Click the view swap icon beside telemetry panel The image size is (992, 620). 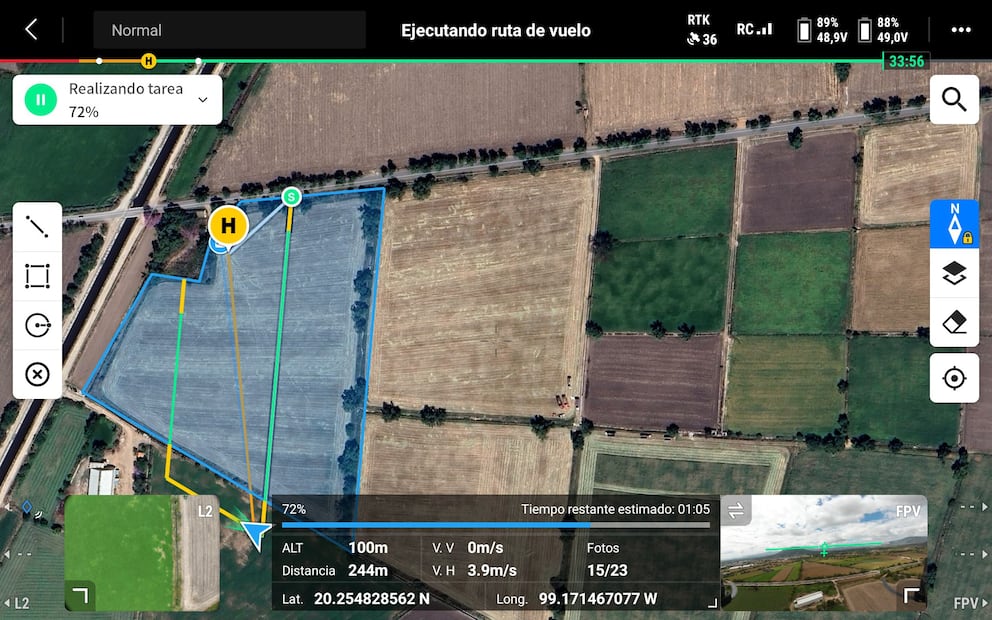point(737,510)
